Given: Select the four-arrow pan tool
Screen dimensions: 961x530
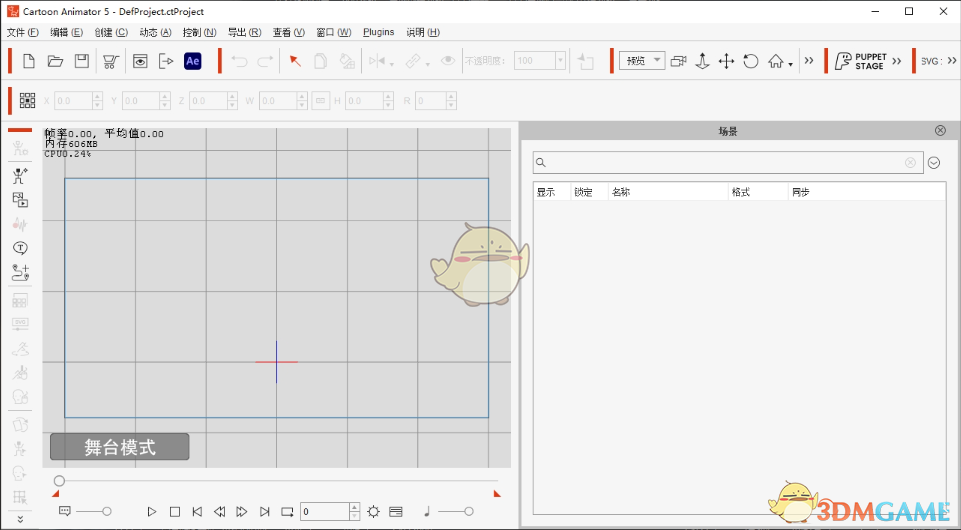Looking at the screenshot, I should pos(726,61).
